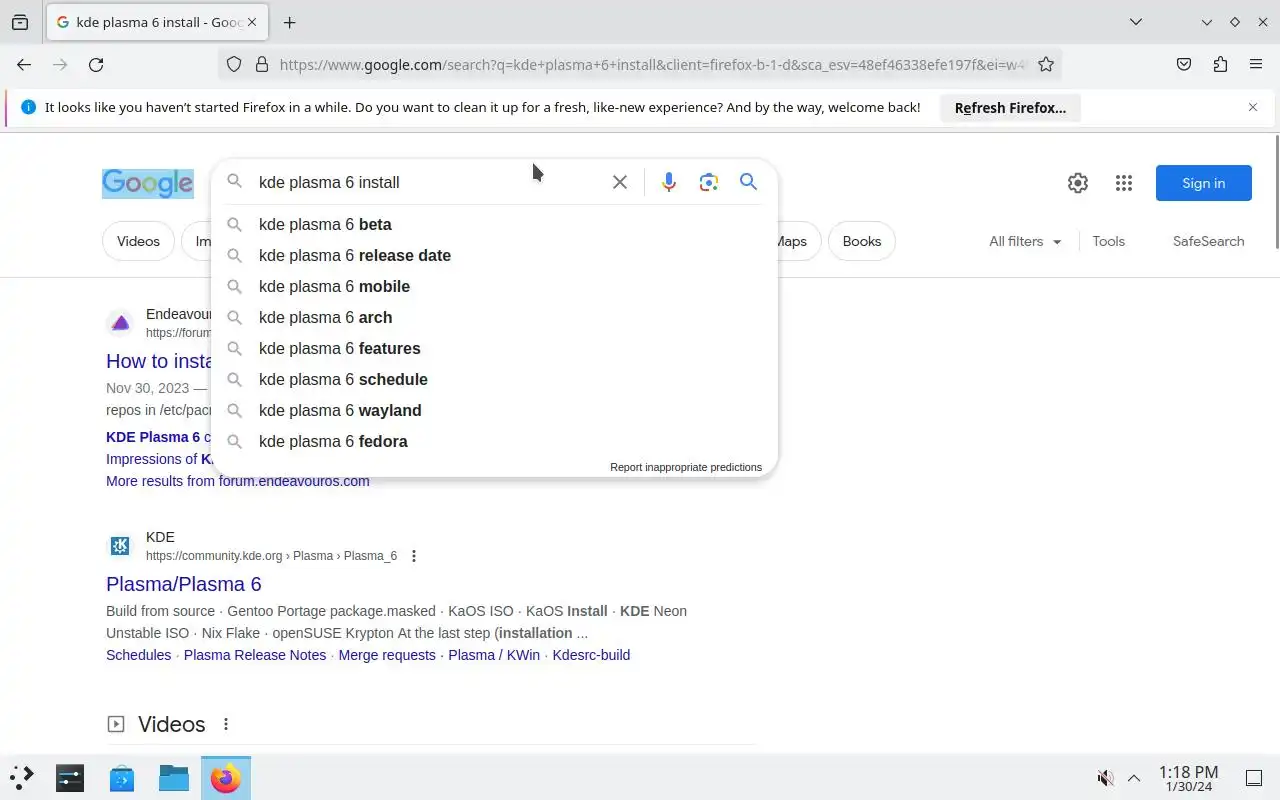Open Save to Pocket icon

[x=1184, y=64]
